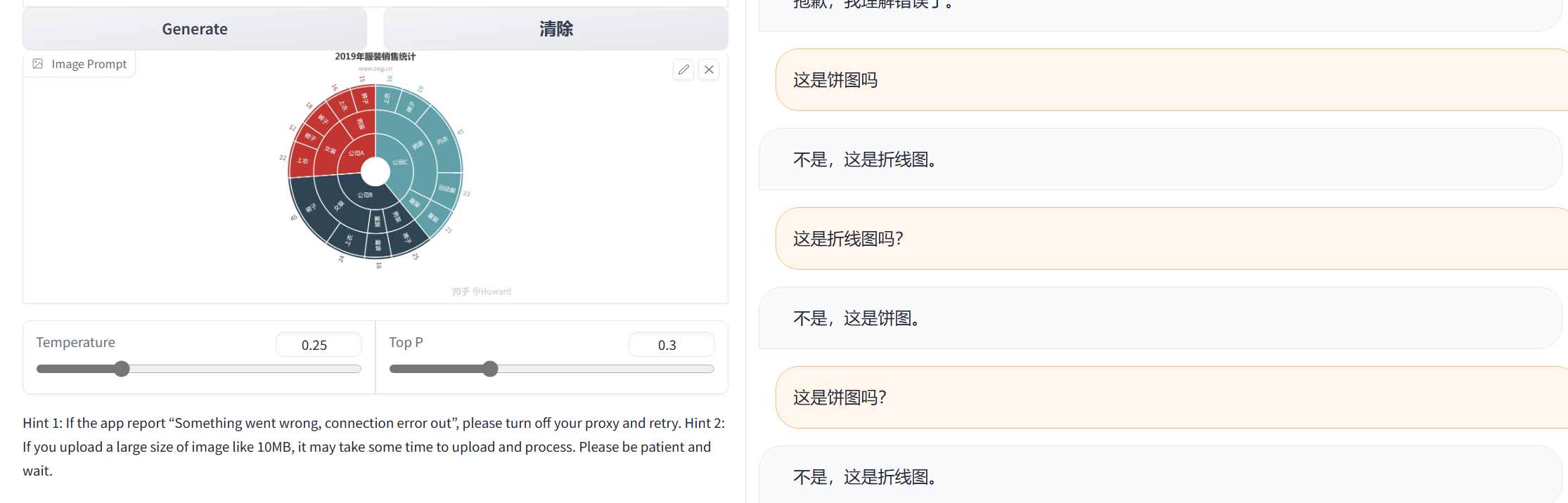Image resolution: width=1568 pixels, height=503 pixels.
Task: Click the Image Prompt picture icon
Action: pyautogui.click(x=38, y=64)
